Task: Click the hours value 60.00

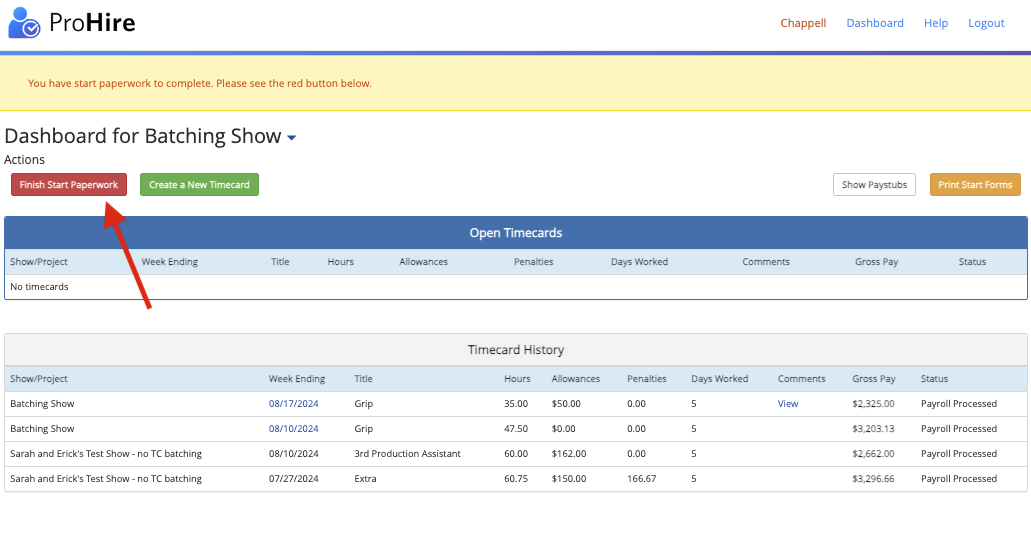Action: (516, 453)
